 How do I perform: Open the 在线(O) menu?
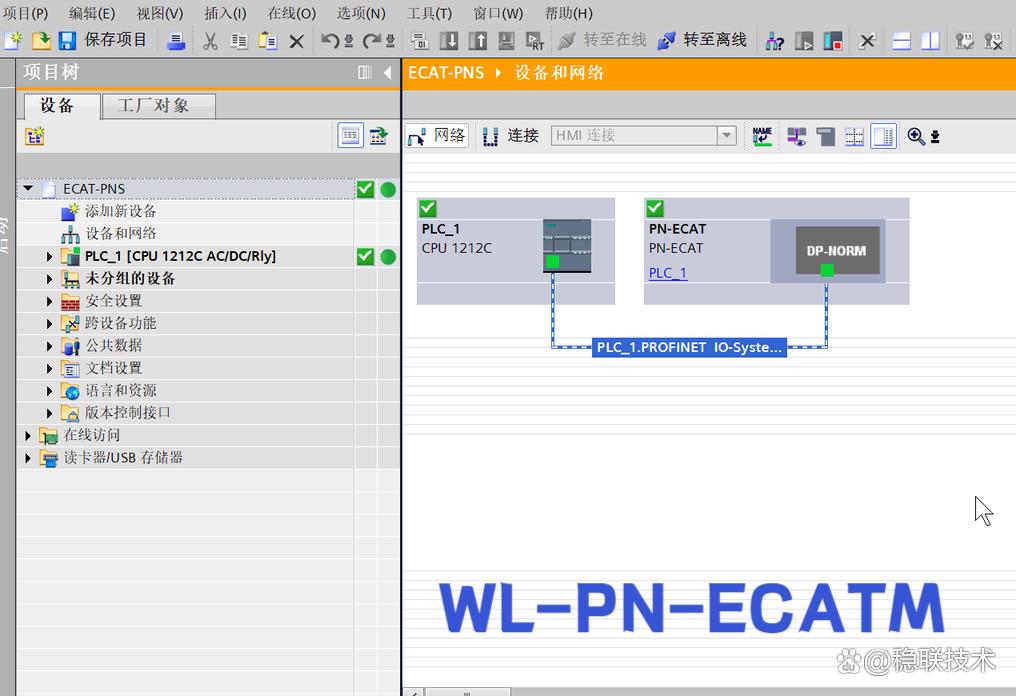pyautogui.click(x=292, y=13)
